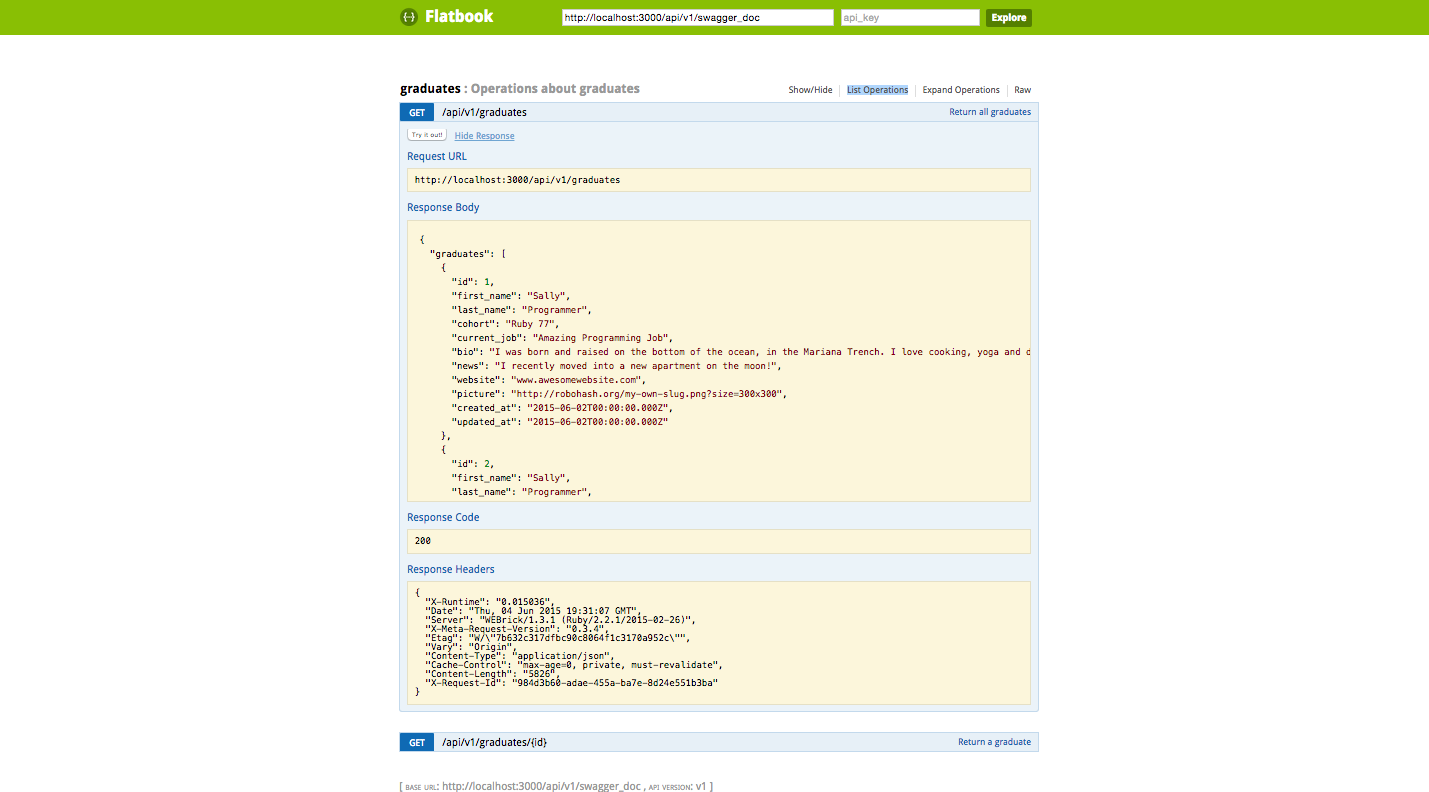Click Expand Operations to open all endpoints
The image size is (1429, 792).
960,89
